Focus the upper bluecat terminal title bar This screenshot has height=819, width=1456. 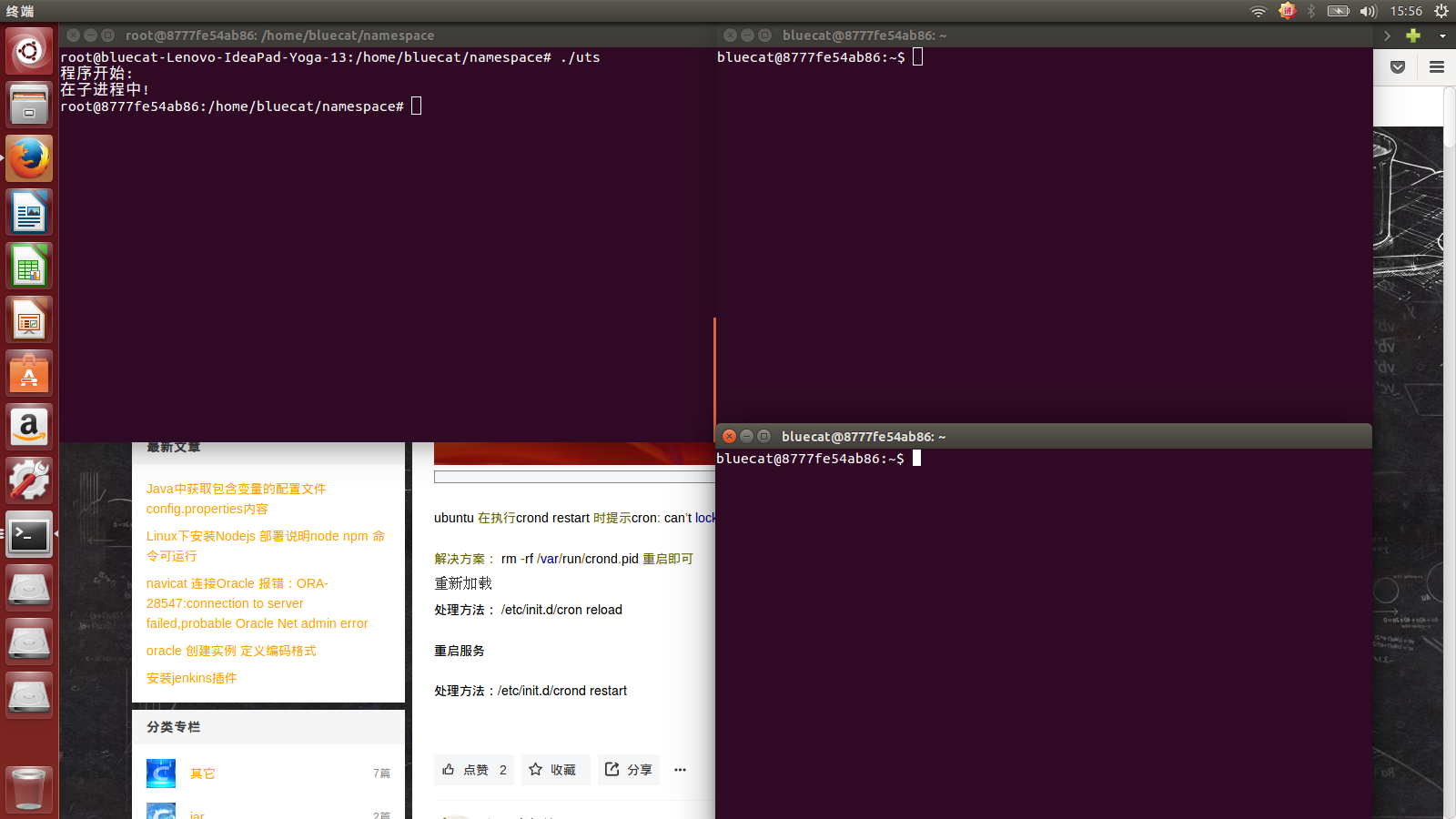(1044, 35)
